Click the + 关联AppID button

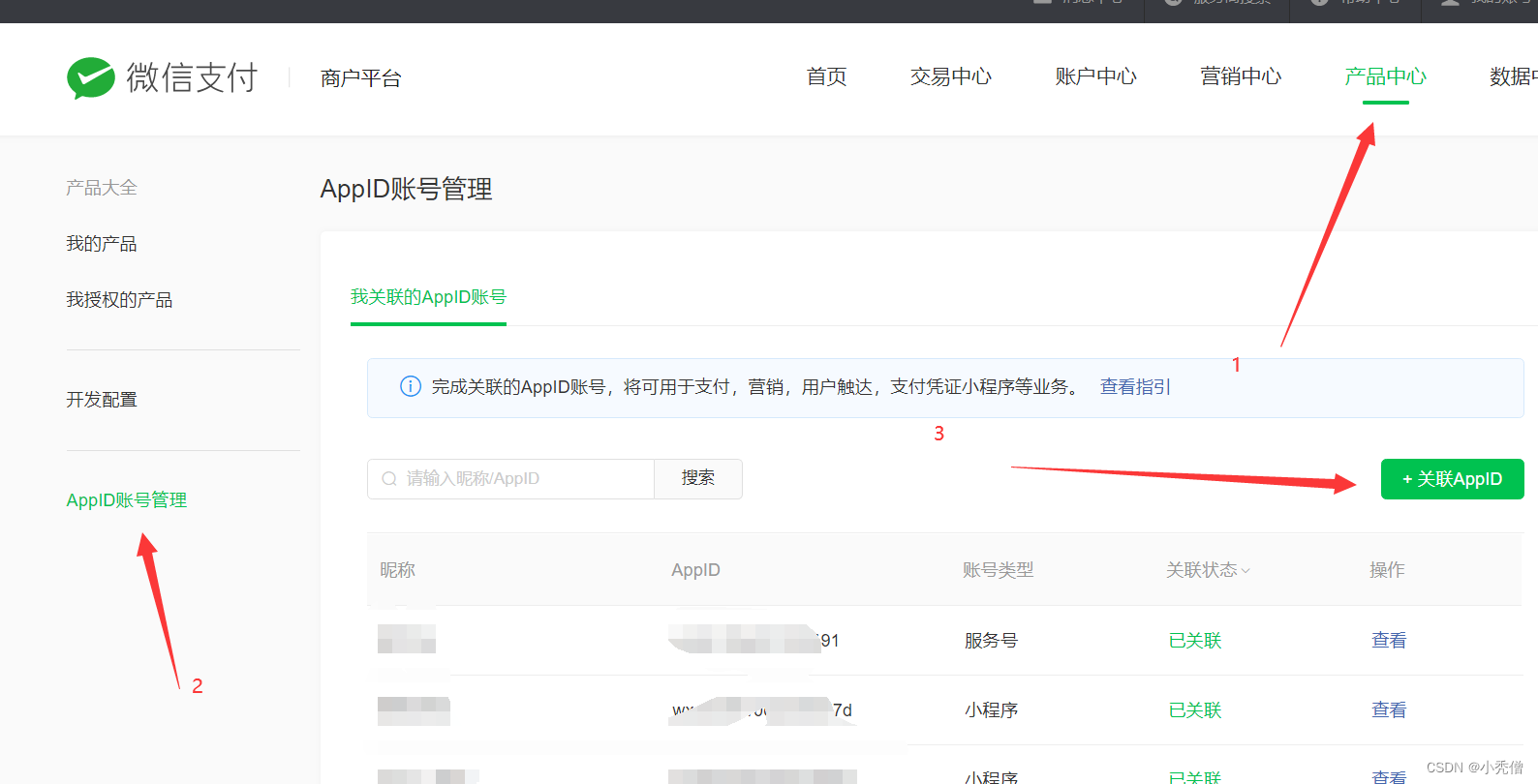1453,479
